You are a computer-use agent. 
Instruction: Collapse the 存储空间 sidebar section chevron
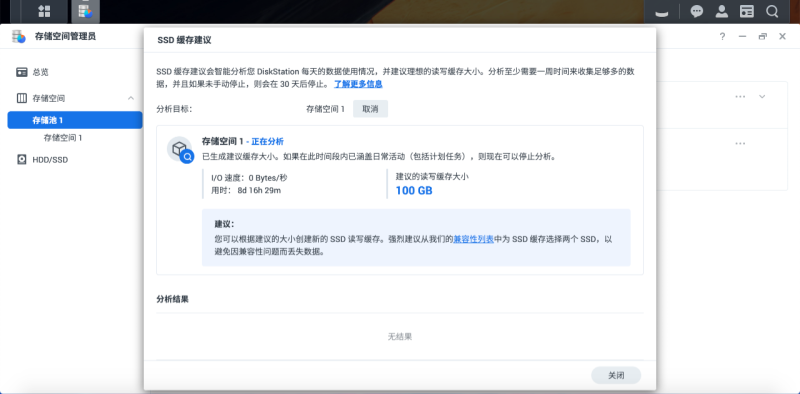[131, 98]
